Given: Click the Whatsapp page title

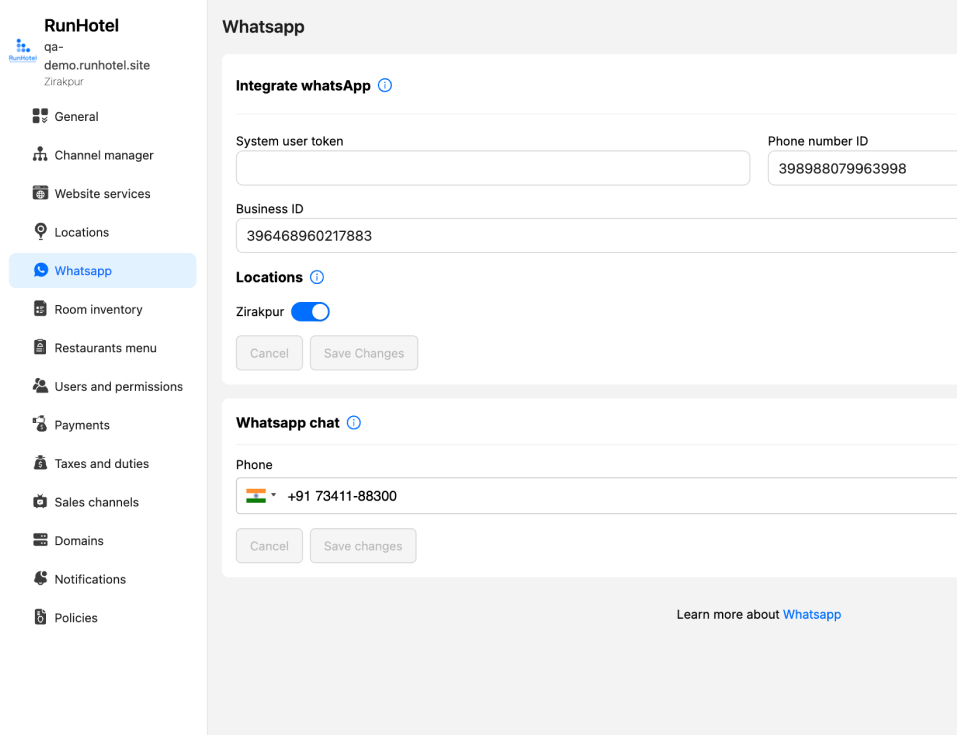Looking at the screenshot, I should [x=263, y=26].
